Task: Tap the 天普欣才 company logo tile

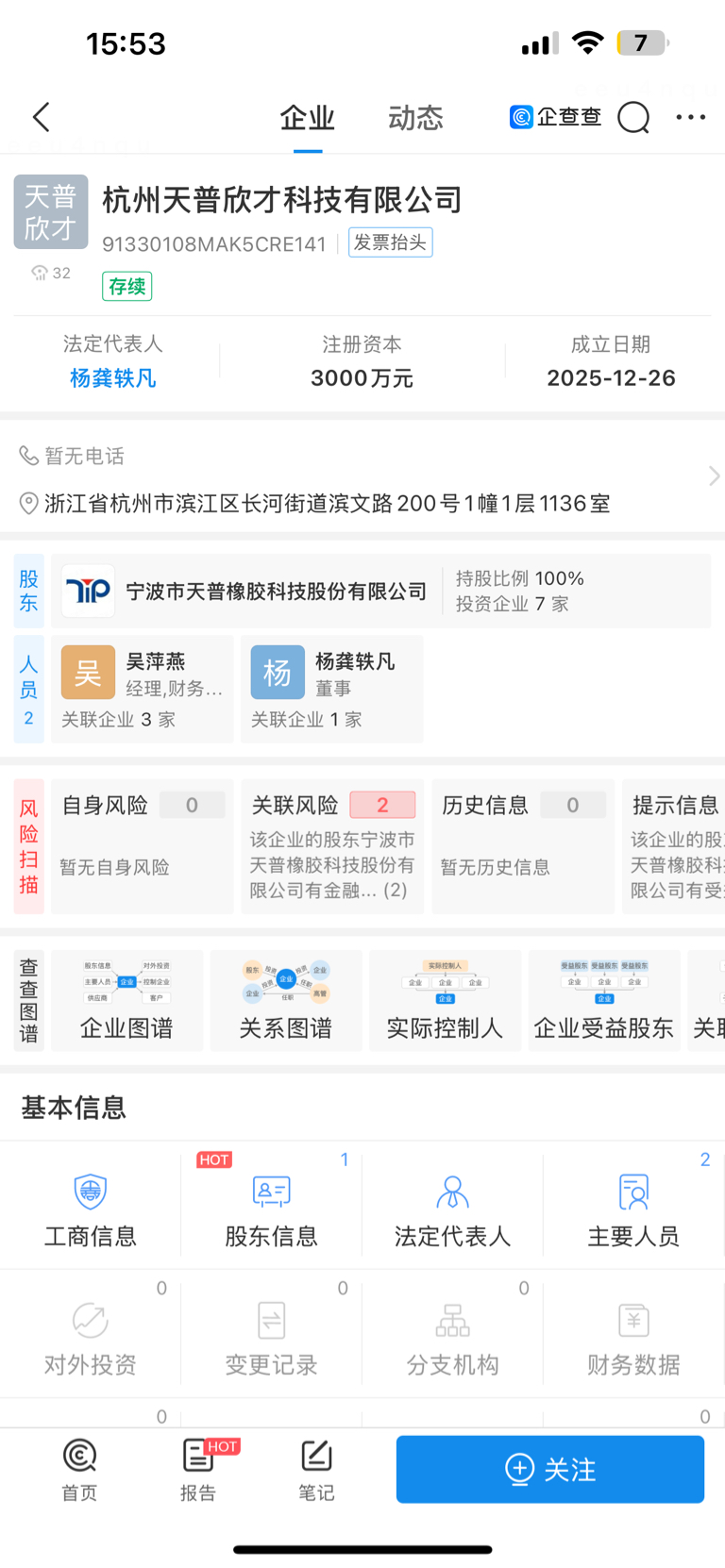Action: (x=51, y=212)
